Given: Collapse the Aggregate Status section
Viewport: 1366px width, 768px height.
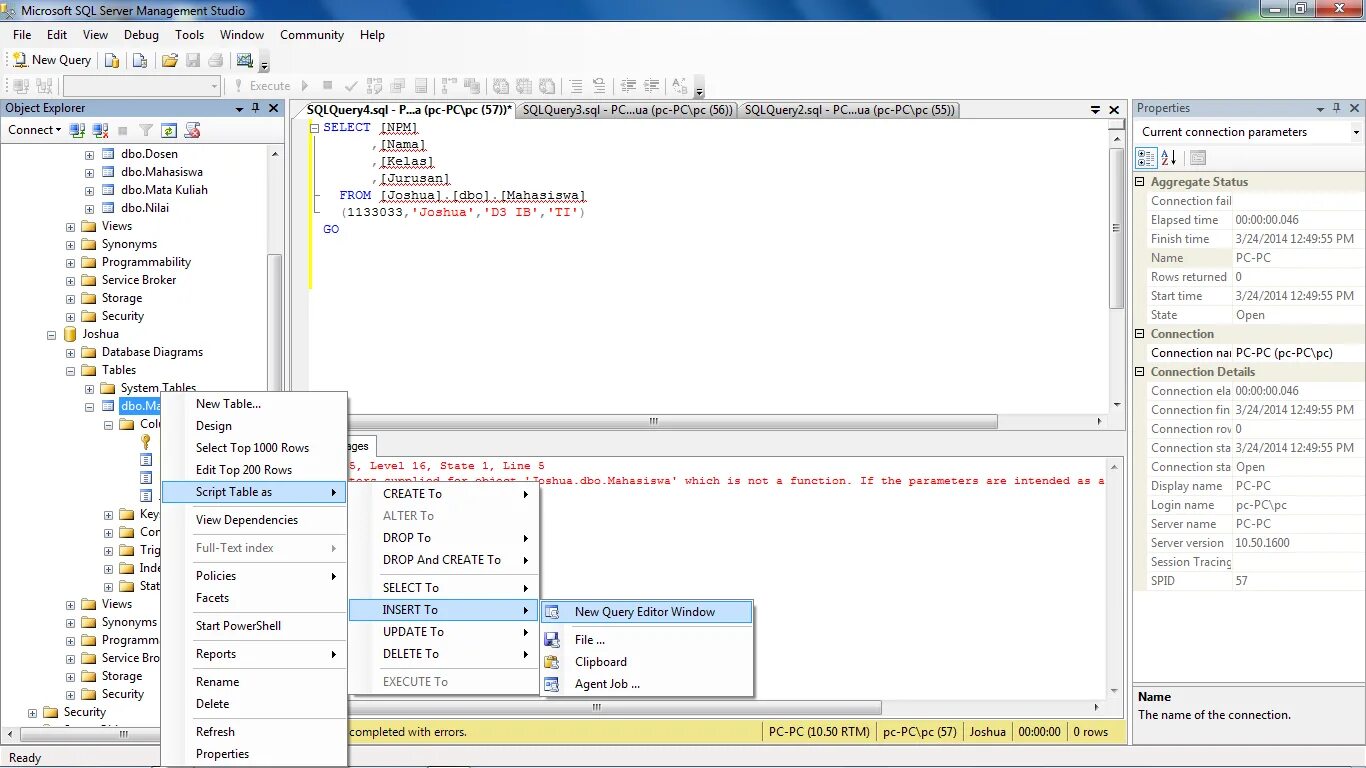Looking at the screenshot, I should [x=1141, y=182].
